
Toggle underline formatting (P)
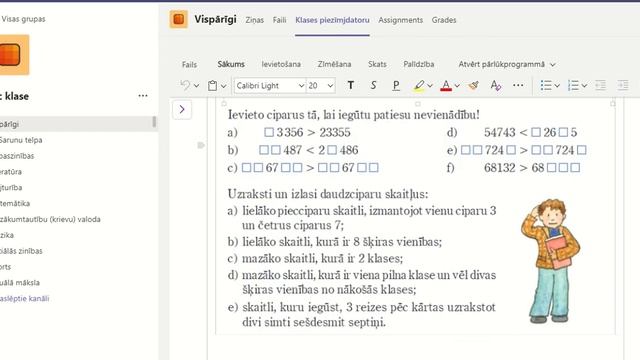[x=396, y=85]
